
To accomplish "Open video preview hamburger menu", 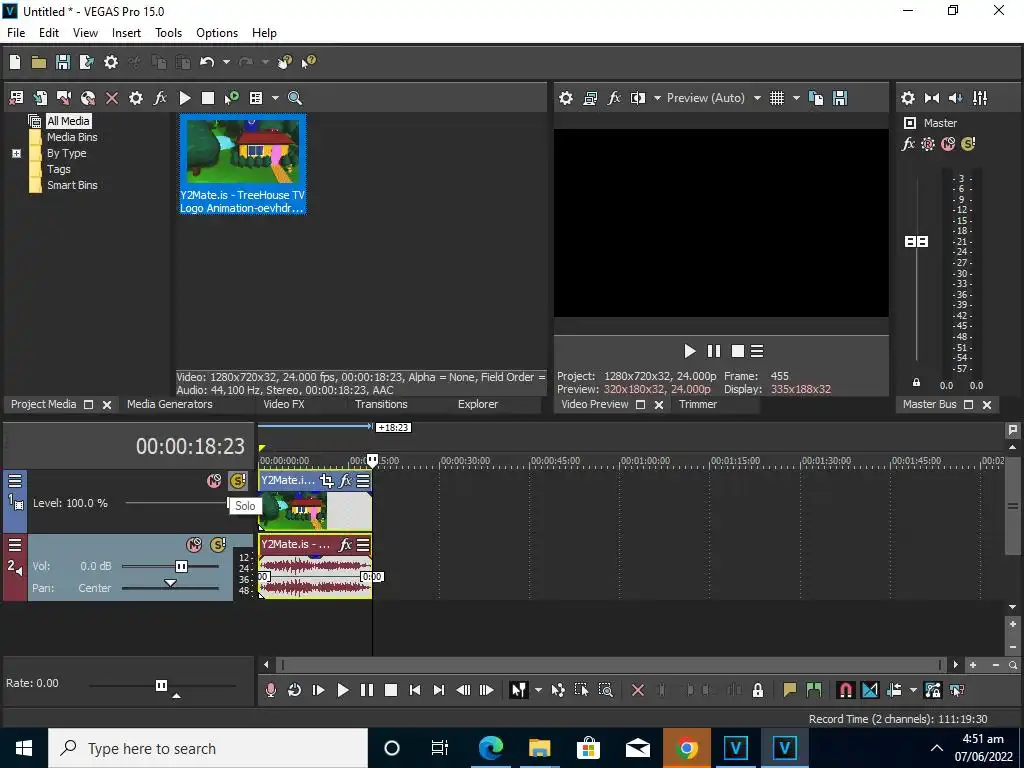I will click(757, 351).
